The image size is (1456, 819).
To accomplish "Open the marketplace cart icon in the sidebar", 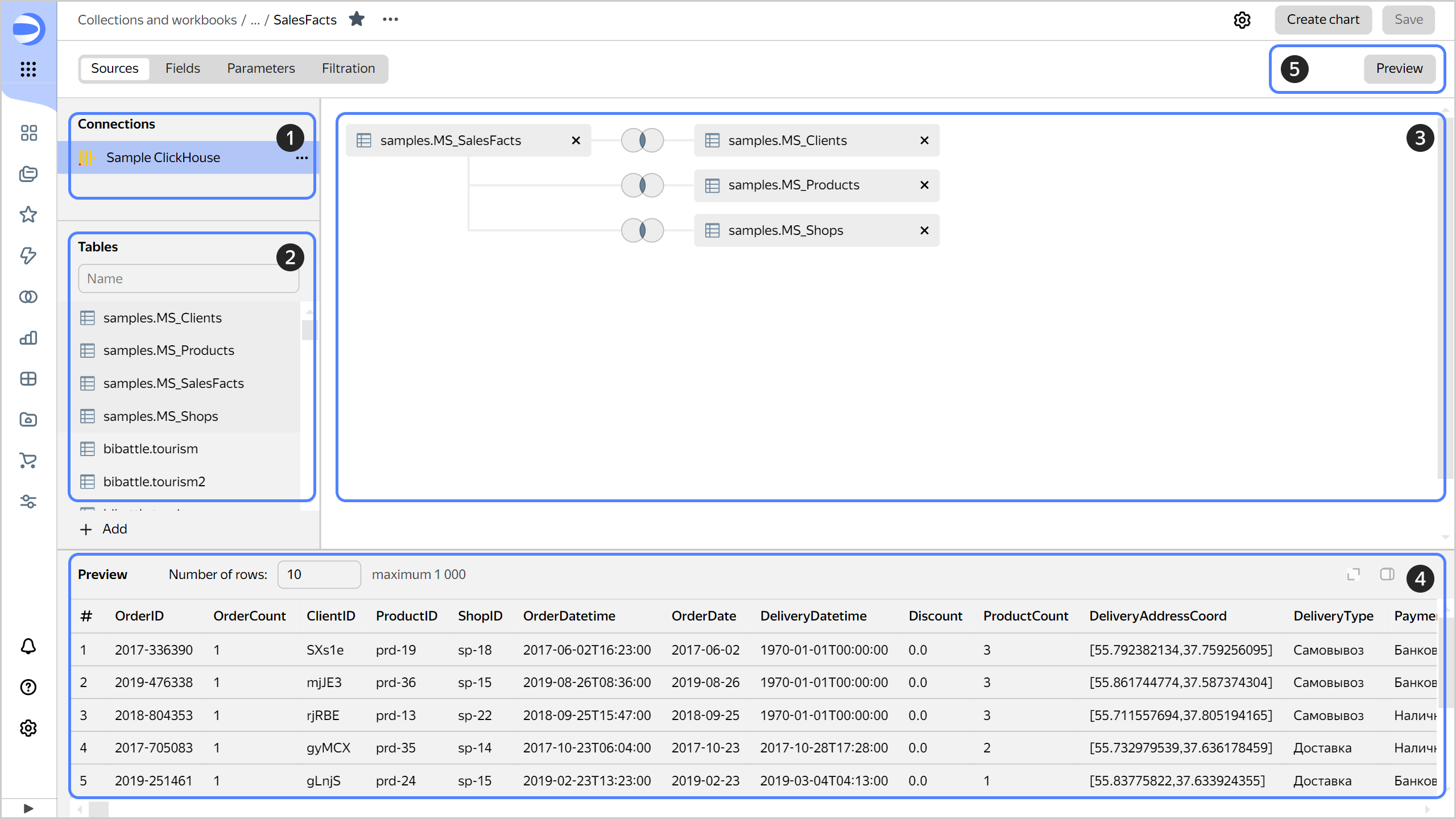I will (x=28, y=460).
